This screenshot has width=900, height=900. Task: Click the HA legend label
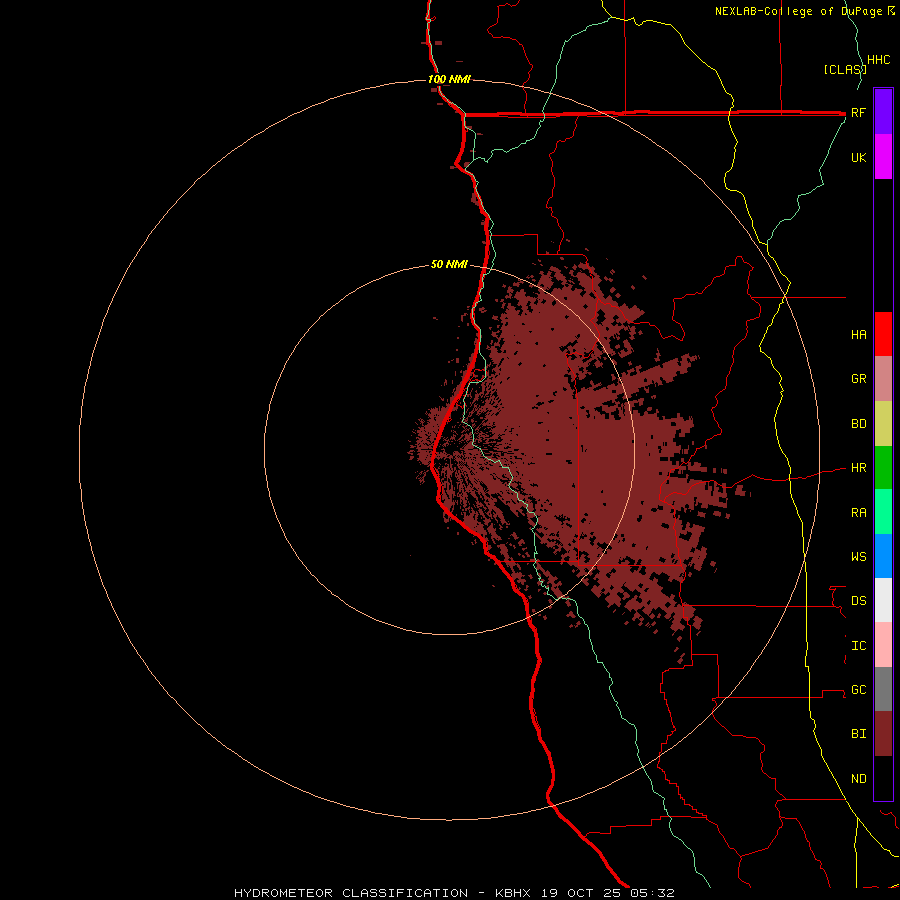[x=858, y=335]
